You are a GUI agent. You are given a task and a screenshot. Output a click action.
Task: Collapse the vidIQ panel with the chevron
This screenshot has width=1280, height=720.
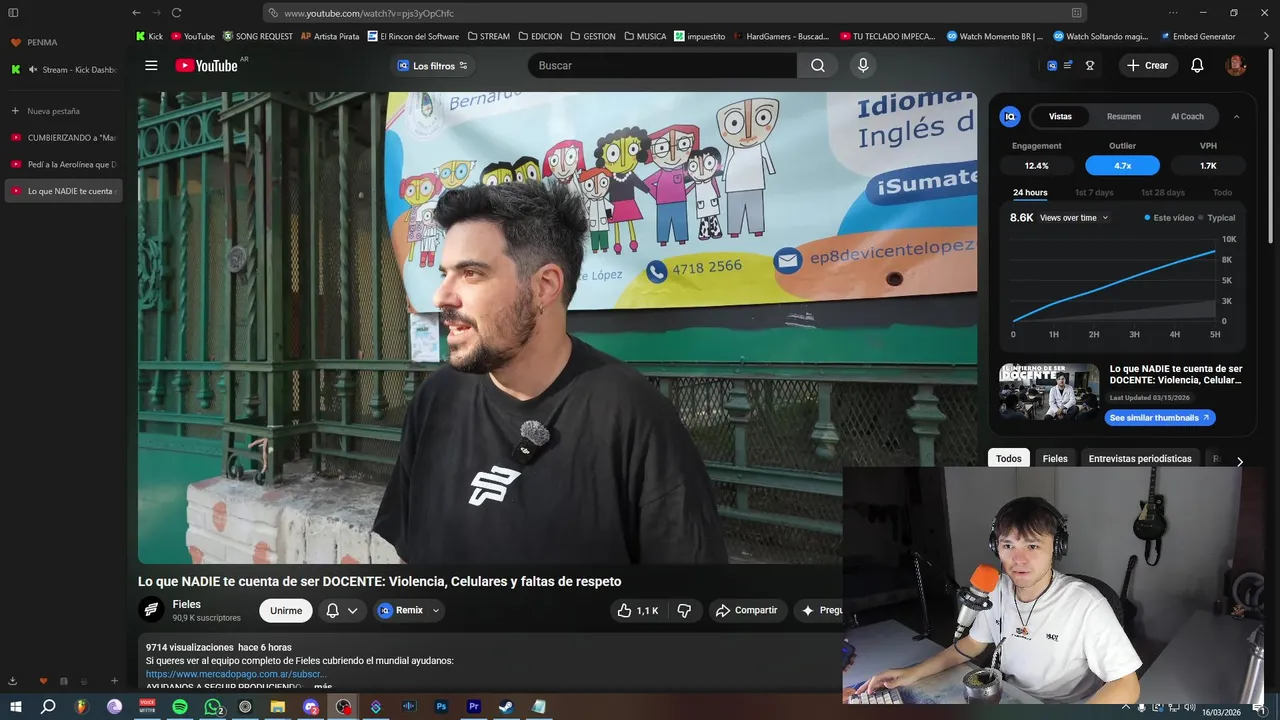[x=1236, y=117]
